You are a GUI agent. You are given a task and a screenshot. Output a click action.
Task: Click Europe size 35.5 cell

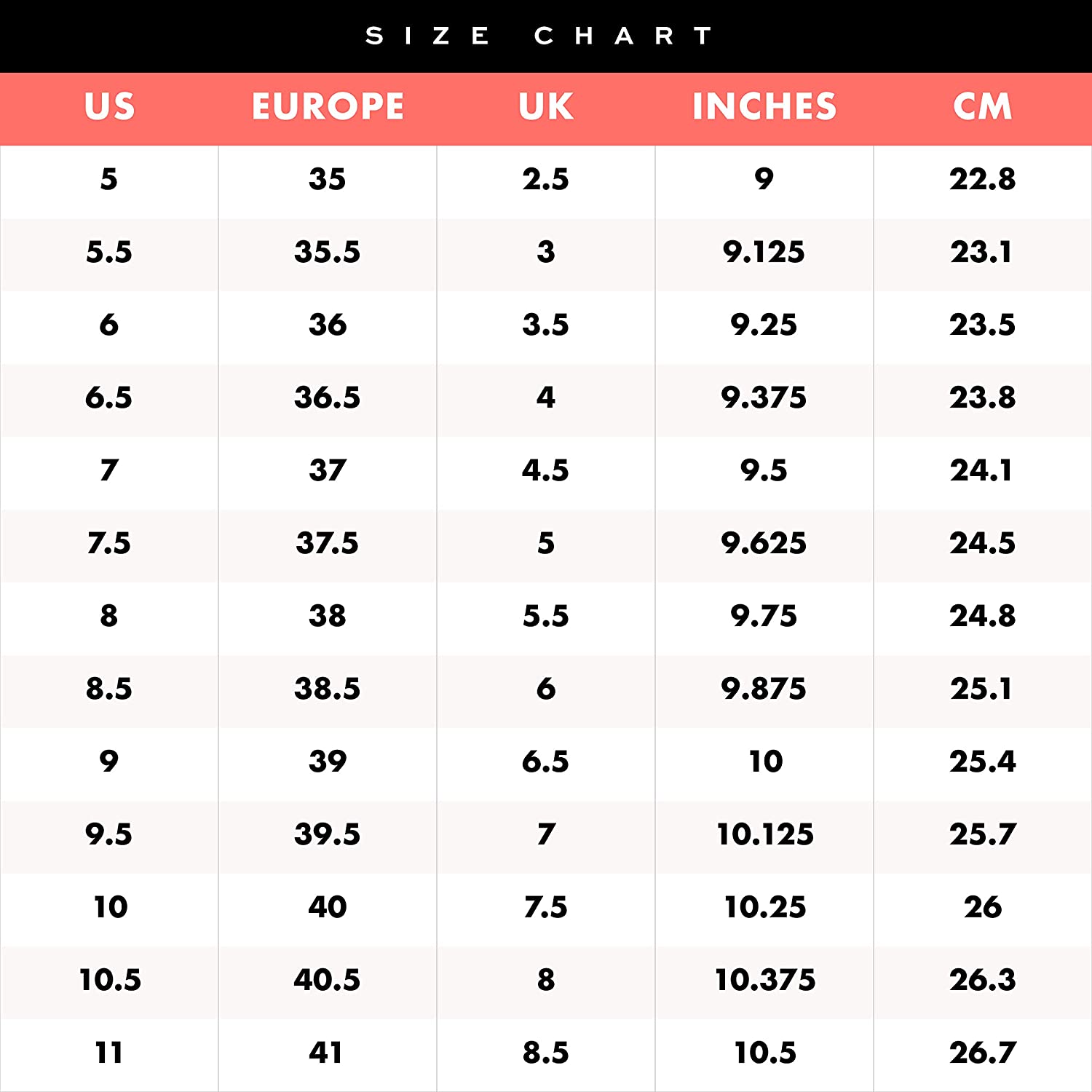(328, 252)
